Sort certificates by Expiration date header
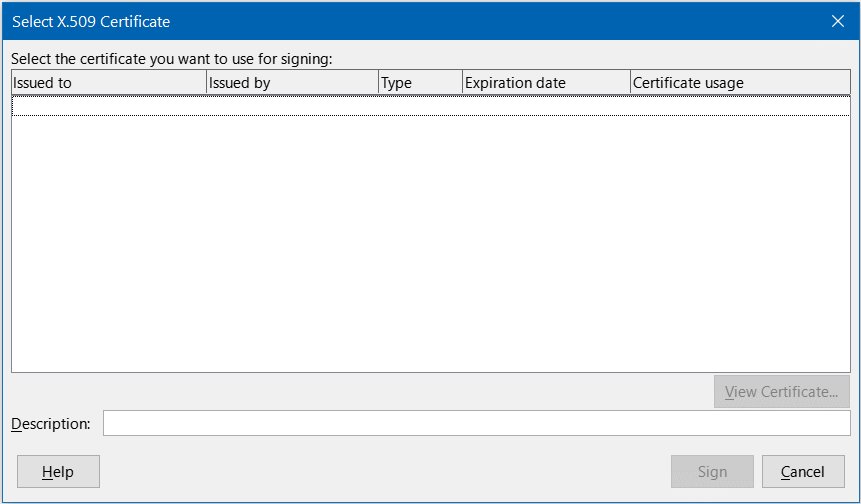Image resolution: width=861 pixels, height=504 pixels. (546, 82)
